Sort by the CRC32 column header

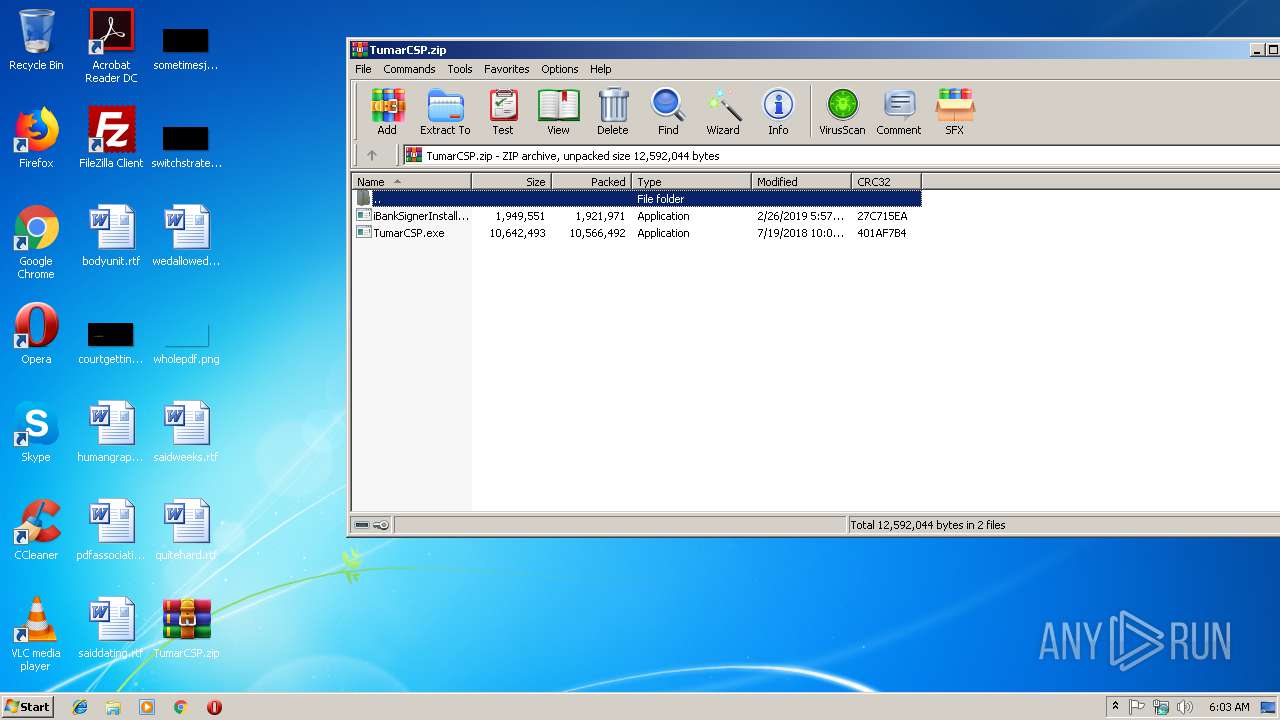coord(887,182)
